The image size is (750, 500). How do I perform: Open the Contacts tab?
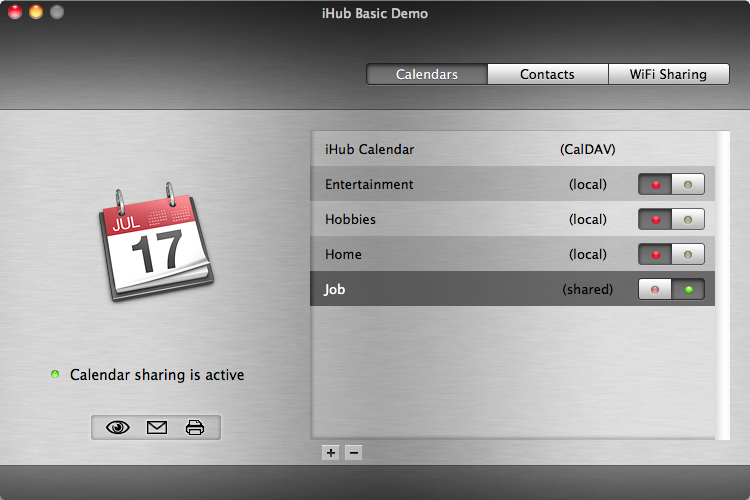click(548, 74)
